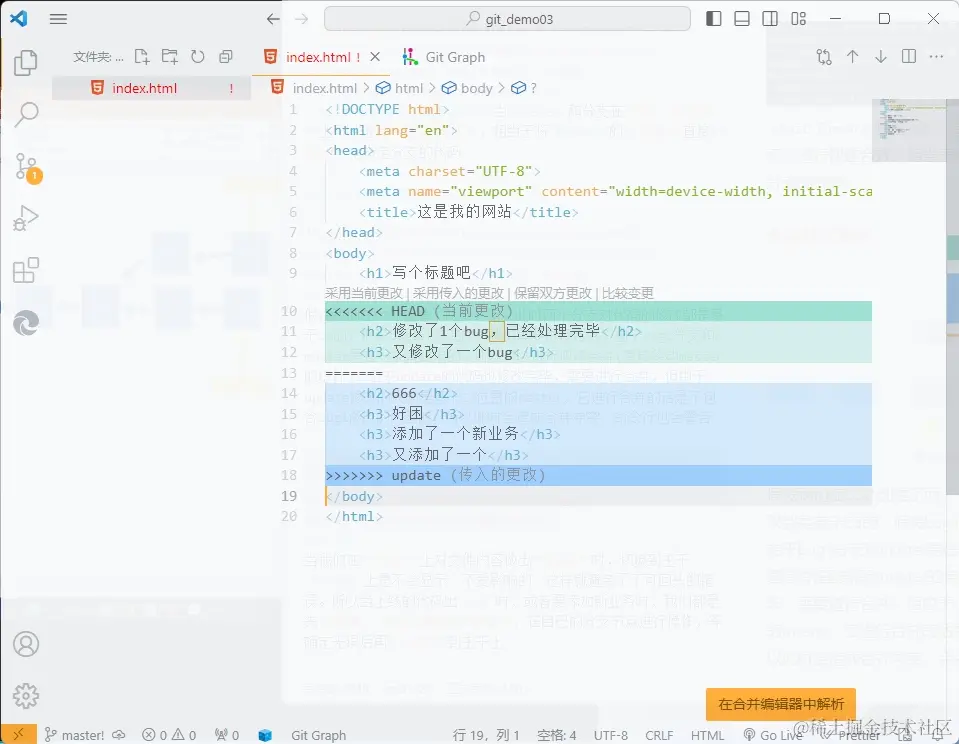The width and height of the screenshot is (959, 744).
Task: Click the update (传入的更改) conflict line
Action: 598,475
